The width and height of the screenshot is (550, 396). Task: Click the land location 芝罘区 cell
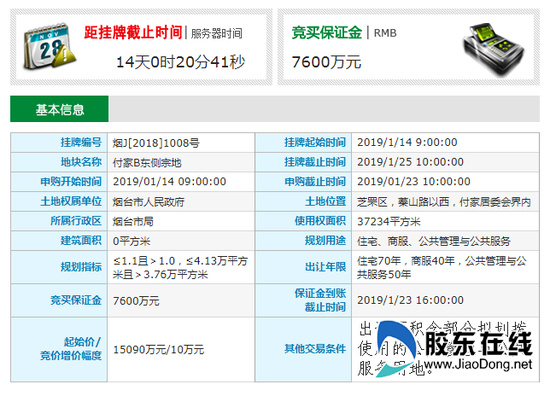[x=444, y=202]
